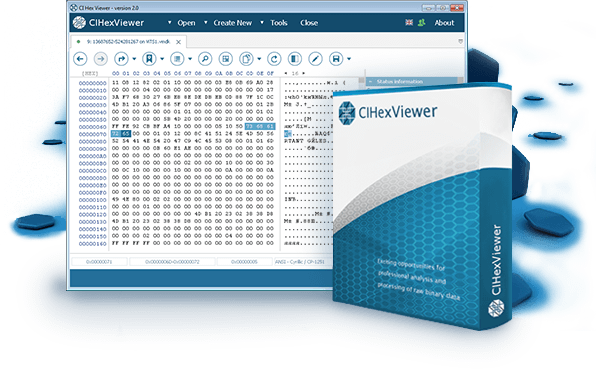The width and height of the screenshot is (596, 369).
Task: Click the back navigation arrow icon
Action: point(80,59)
